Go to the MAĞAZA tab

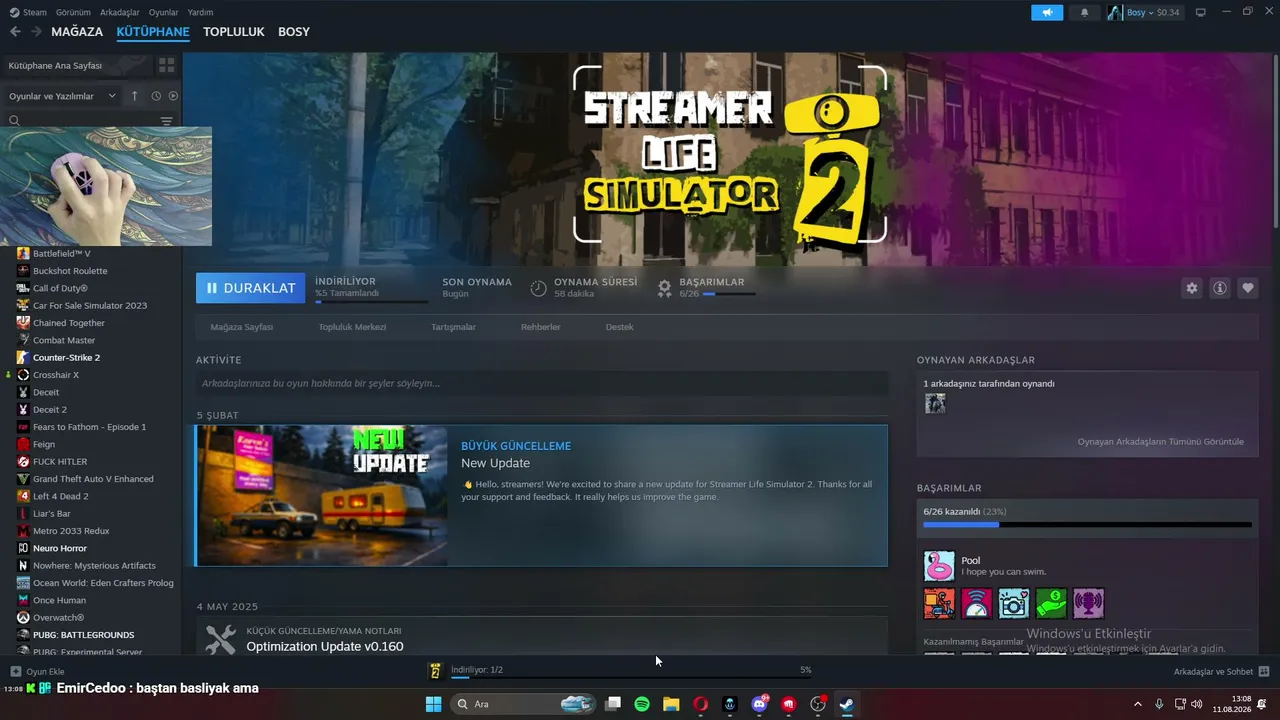coord(77,32)
